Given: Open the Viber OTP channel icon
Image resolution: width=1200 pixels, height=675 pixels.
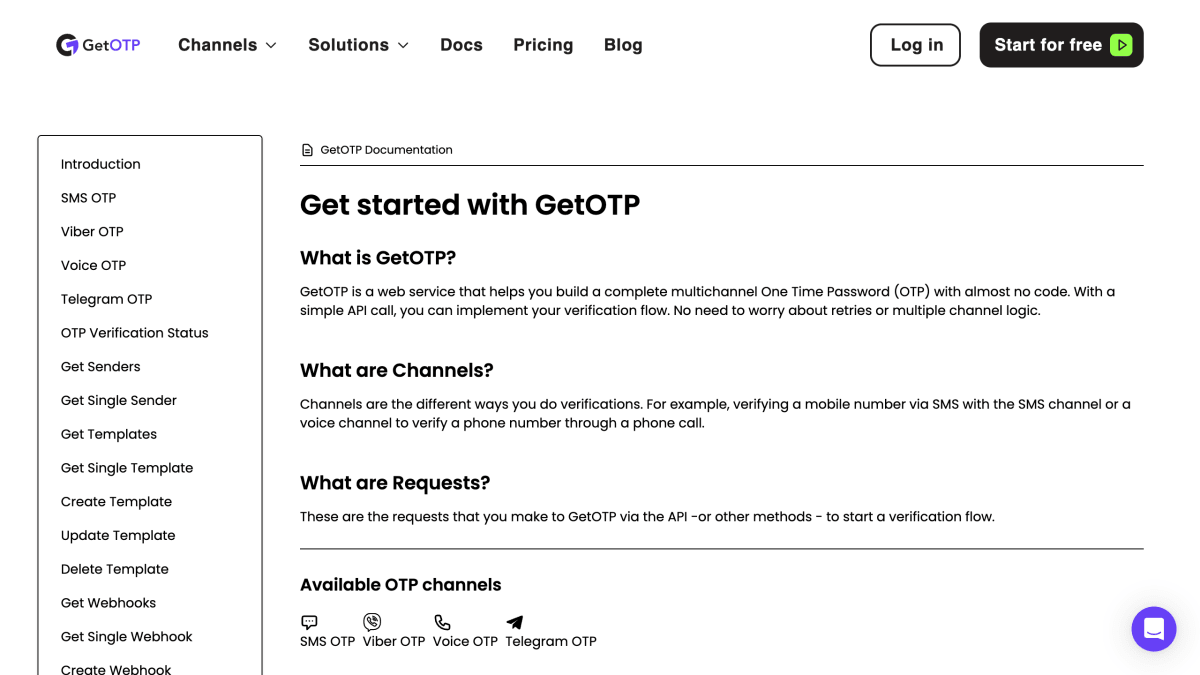Looking at the screenshot, I should point(372,622).
